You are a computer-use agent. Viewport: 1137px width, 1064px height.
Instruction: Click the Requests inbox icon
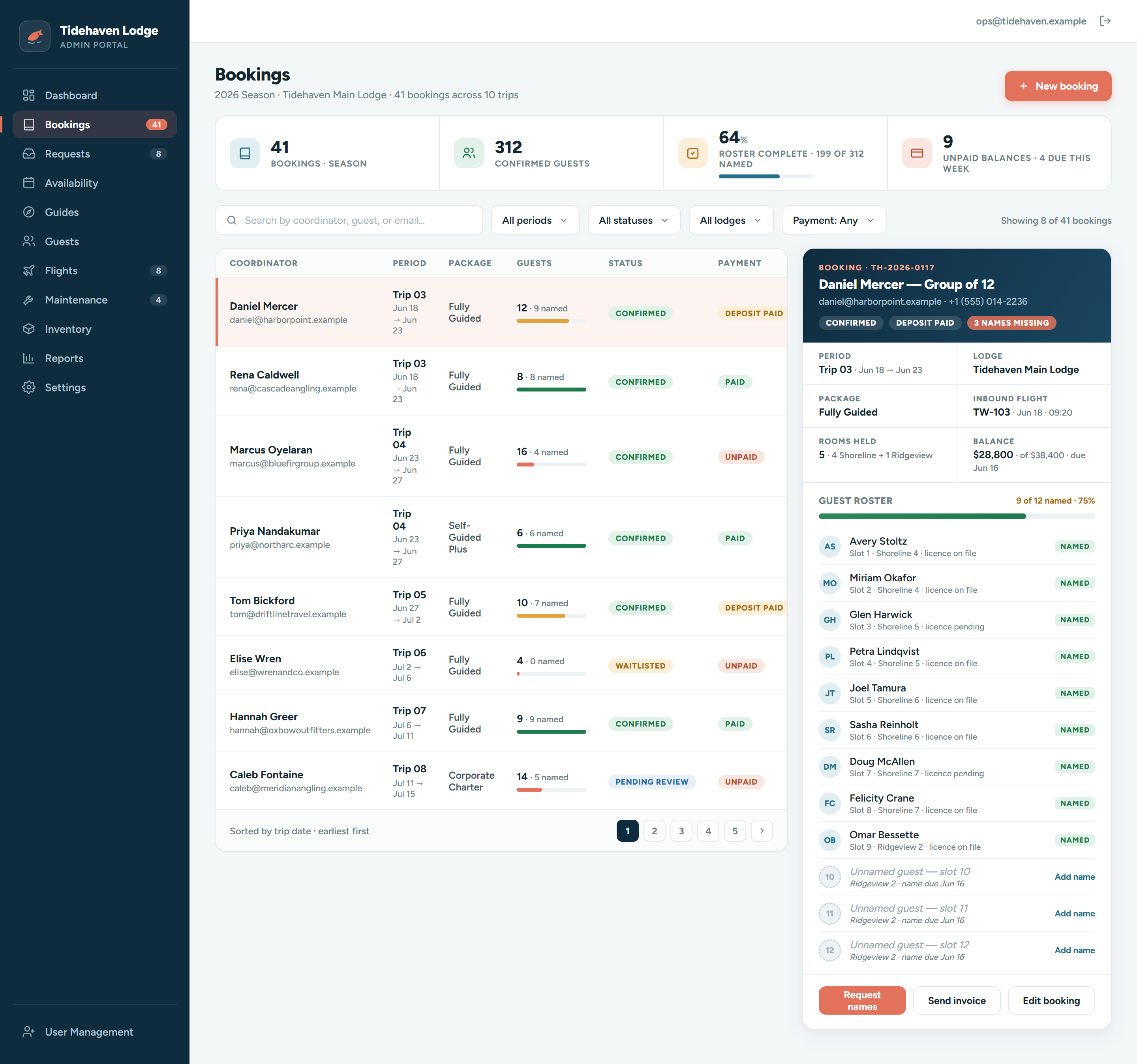pos(28,153)
